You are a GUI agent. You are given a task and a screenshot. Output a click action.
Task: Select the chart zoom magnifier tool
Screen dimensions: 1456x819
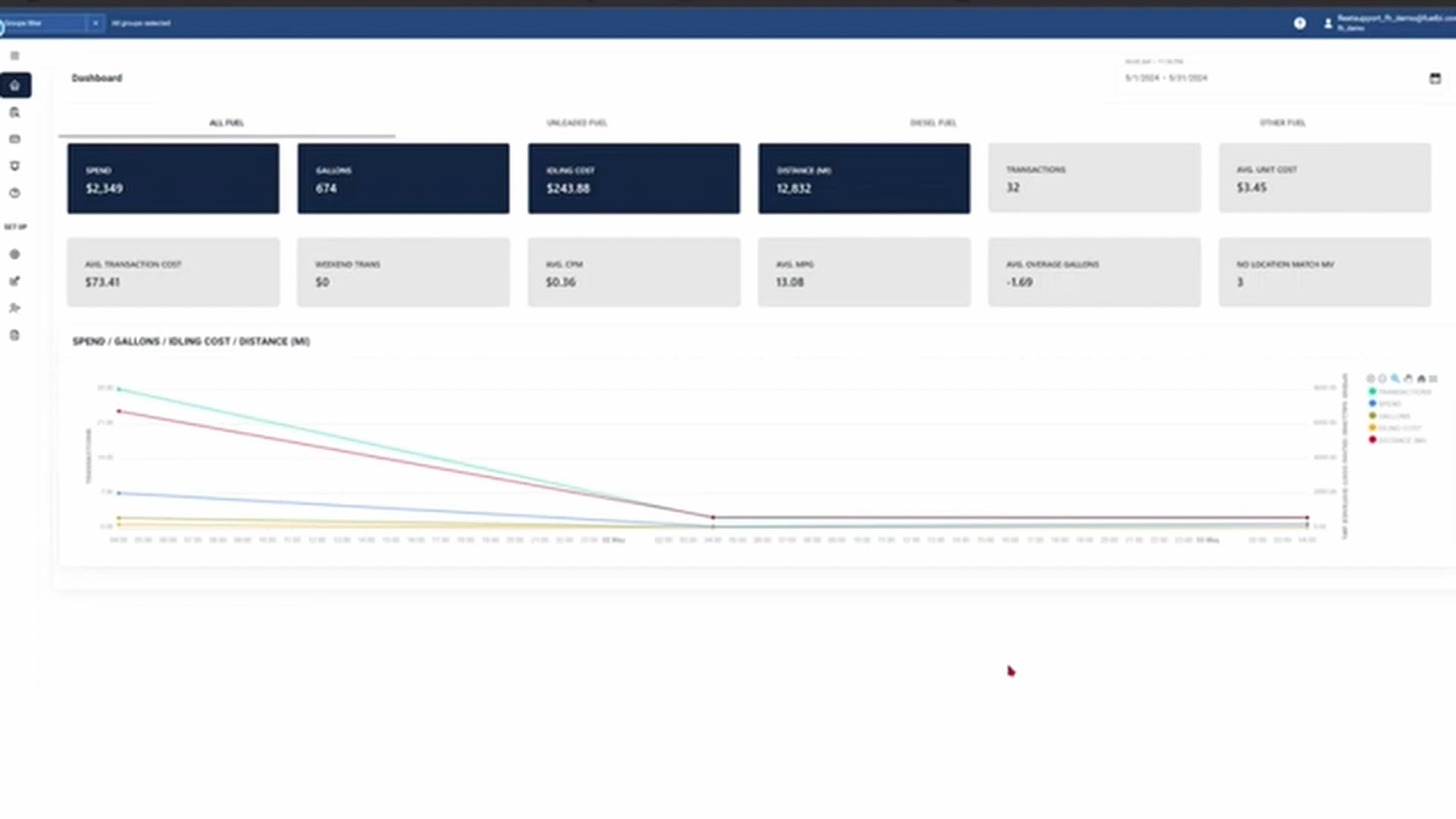pyautogui.click(x=1395, y=378)
